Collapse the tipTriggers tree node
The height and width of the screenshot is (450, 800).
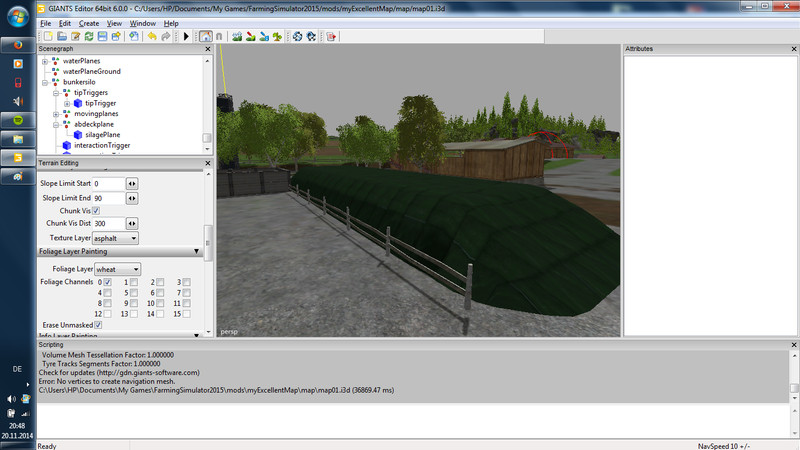click(x=56, y=93)
